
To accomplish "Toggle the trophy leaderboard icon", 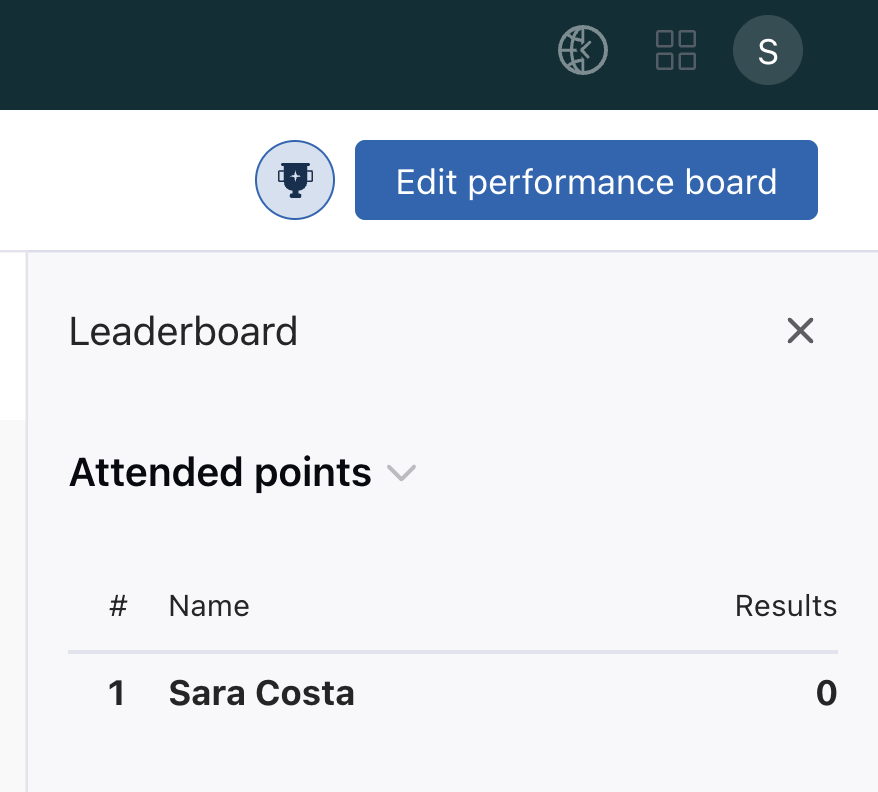I will pos(295,180).
